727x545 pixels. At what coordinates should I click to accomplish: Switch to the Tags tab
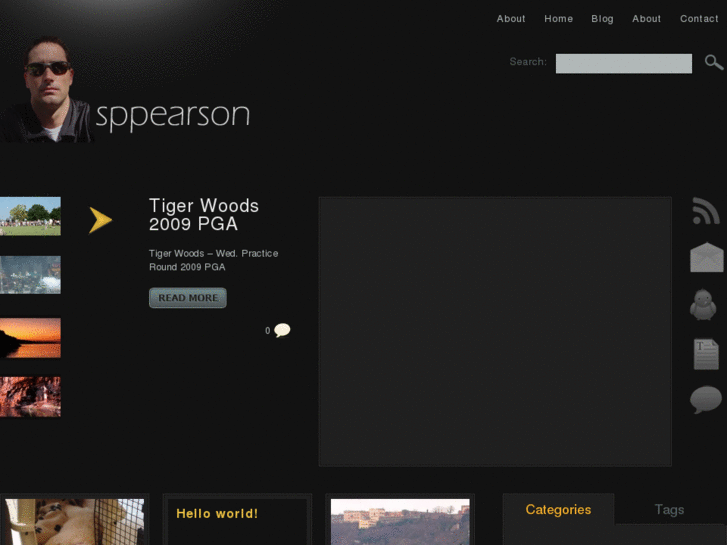(669, 510)
